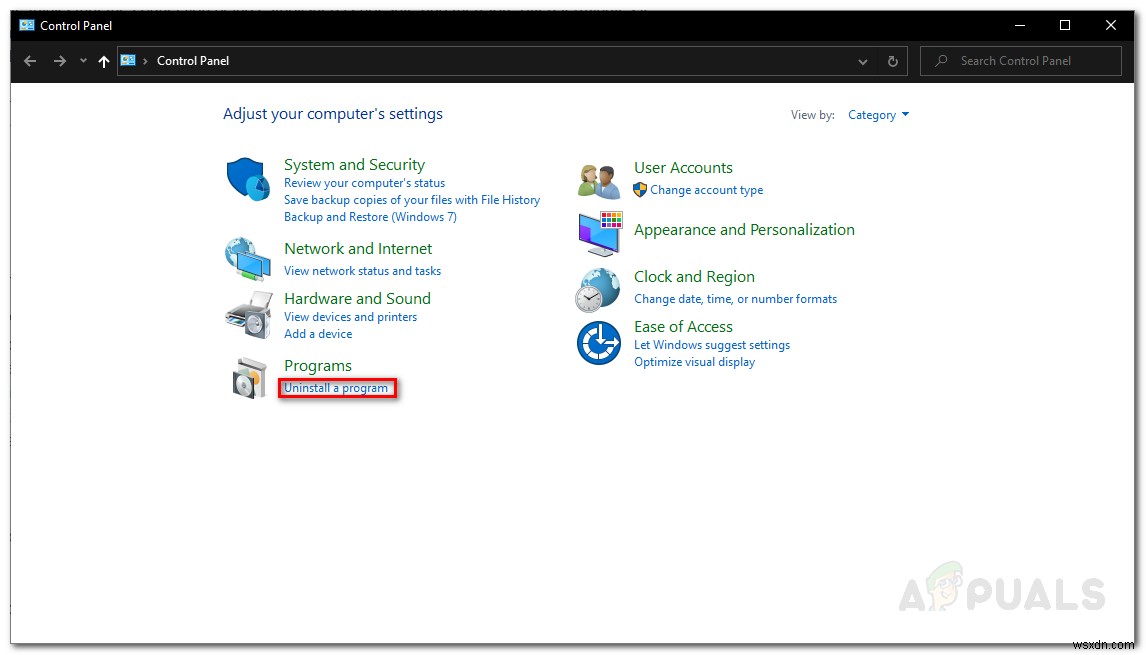Open View network status and tasks
Screen dimensions: 1146x655
pos(363,270)
